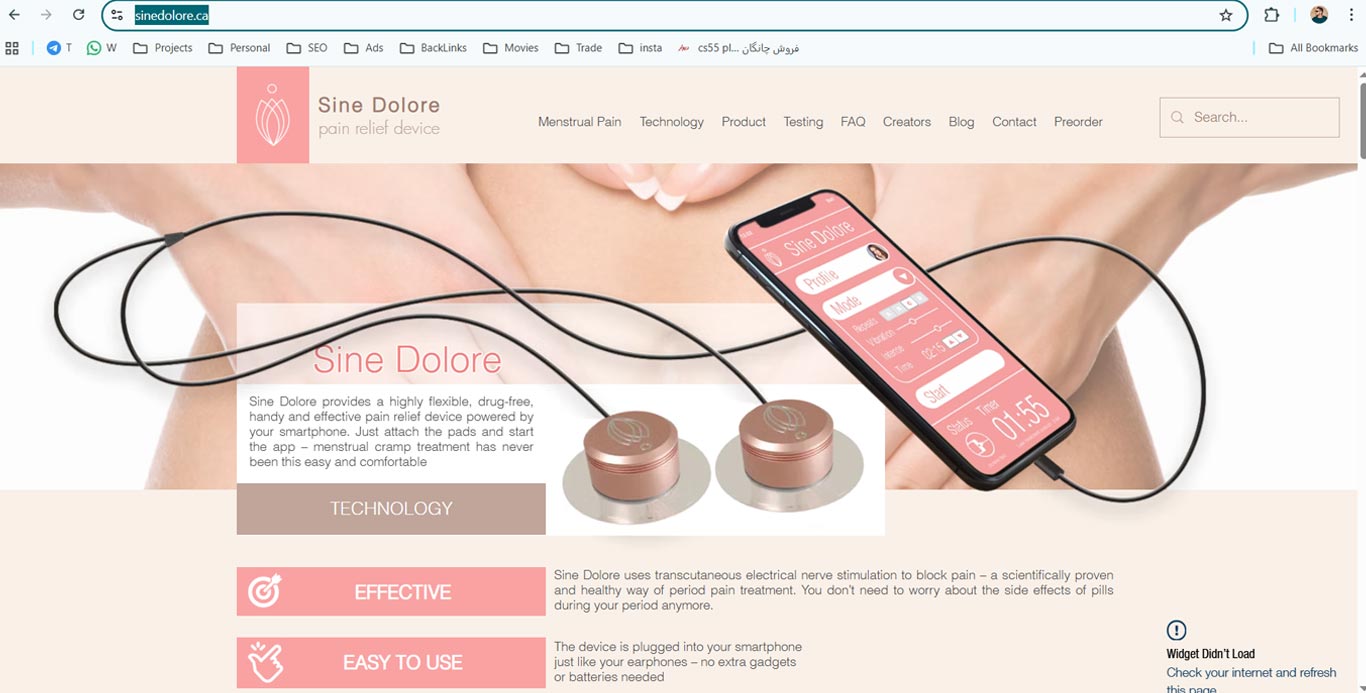Click the browser back arrow
Screen dimensions: 1366x693
tap(14, 15)
